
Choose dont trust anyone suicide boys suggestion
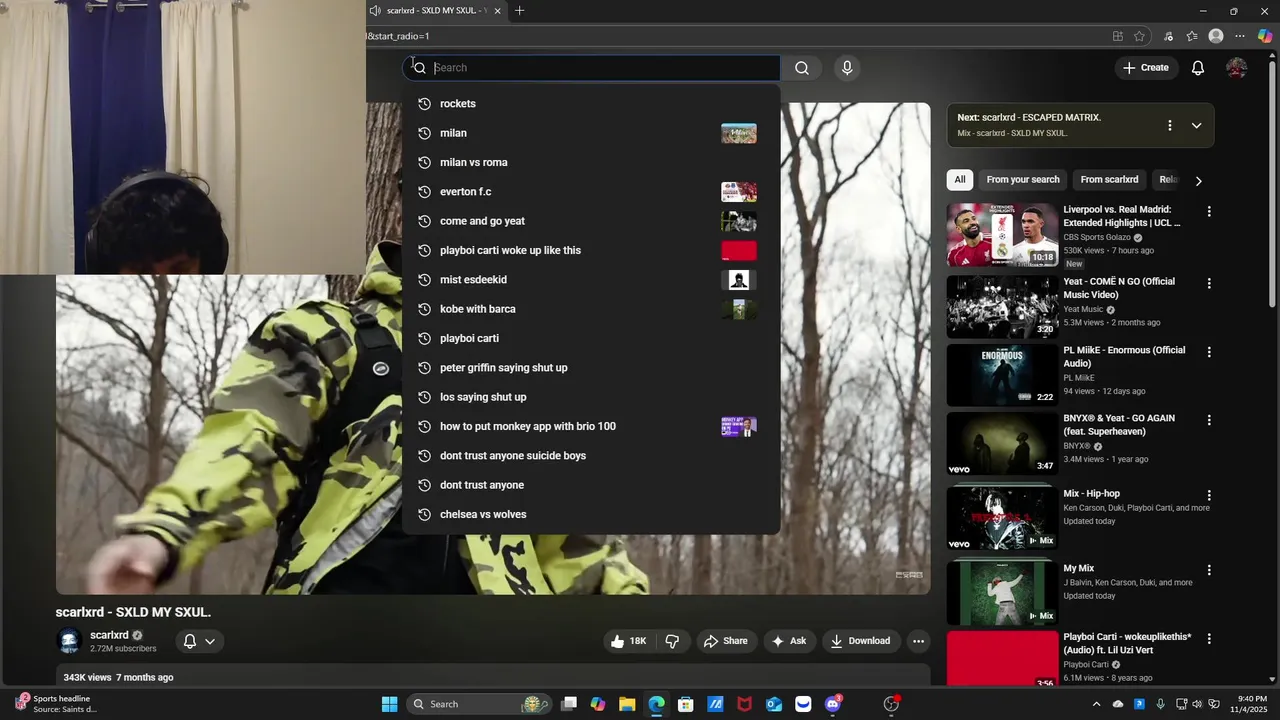591,456
